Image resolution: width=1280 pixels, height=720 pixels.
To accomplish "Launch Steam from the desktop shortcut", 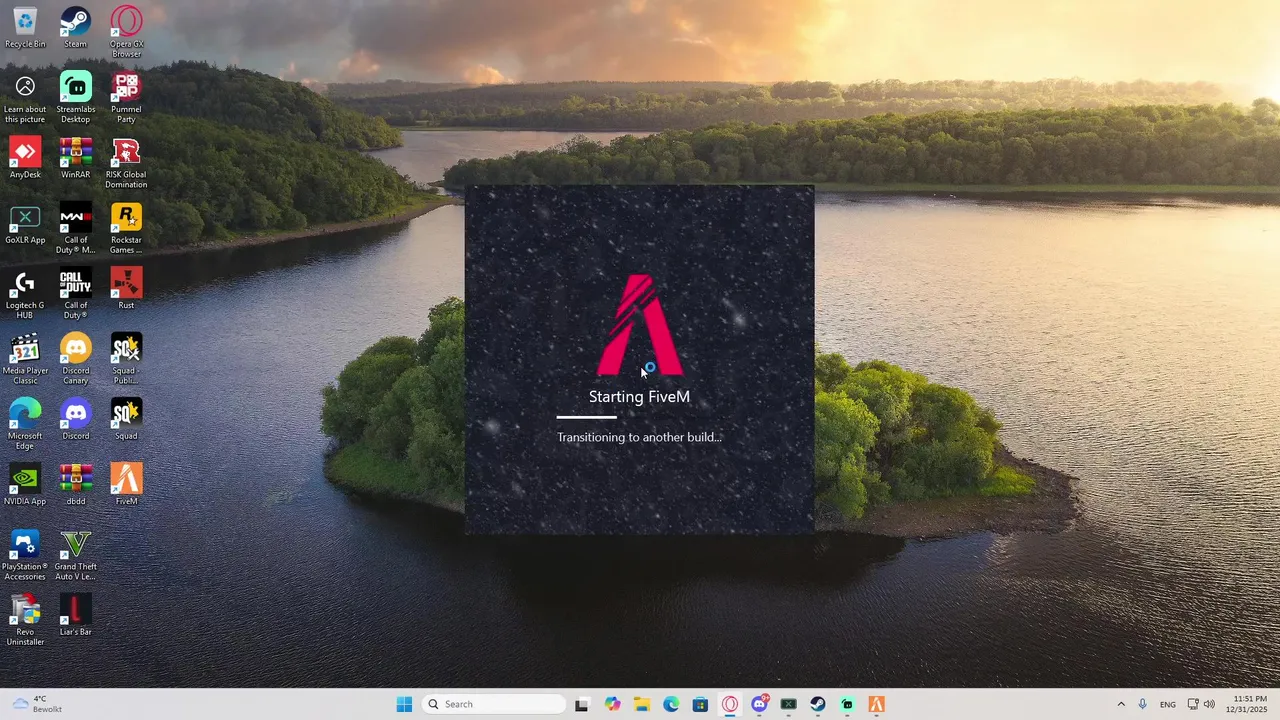I will 75,28.
